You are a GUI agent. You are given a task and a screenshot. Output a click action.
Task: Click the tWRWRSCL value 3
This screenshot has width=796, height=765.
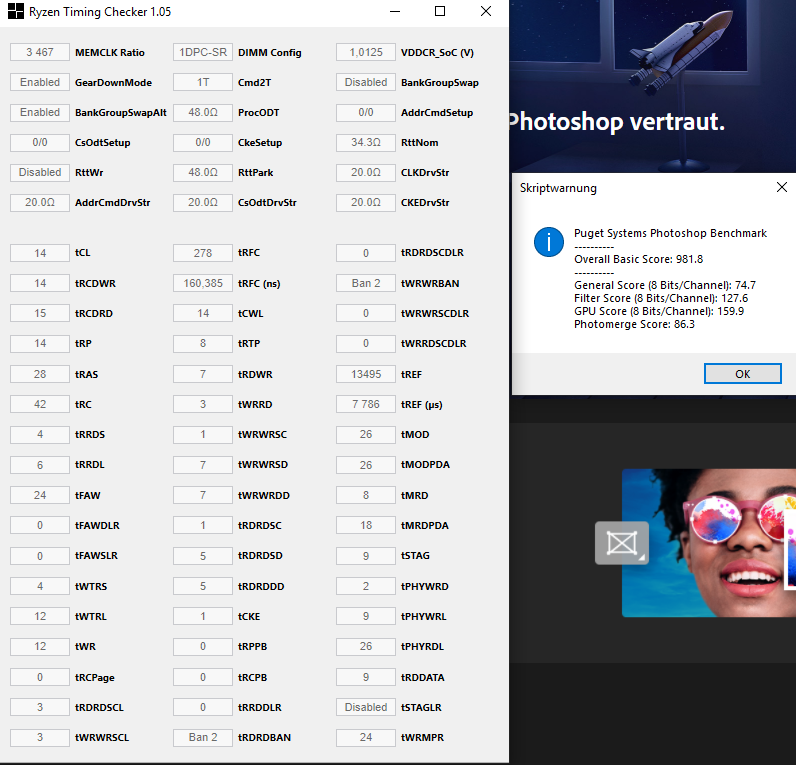(40, 737)
